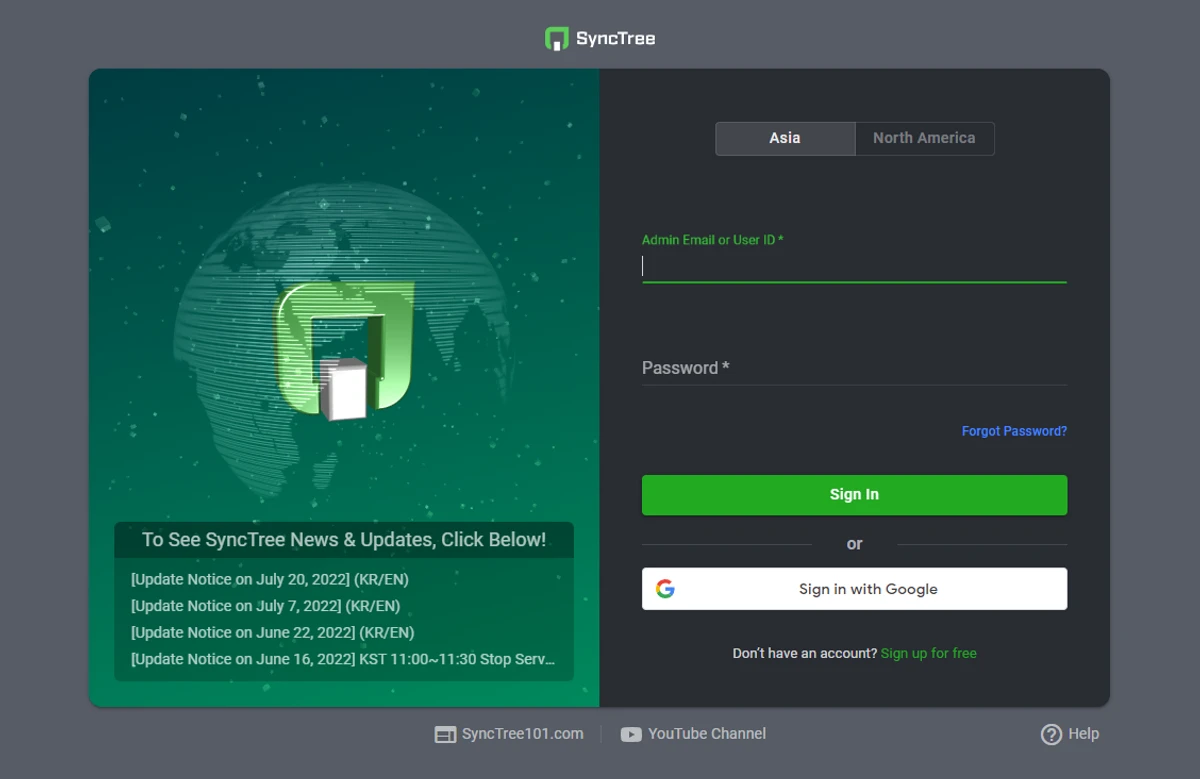Select the Asia region tab

785,138
